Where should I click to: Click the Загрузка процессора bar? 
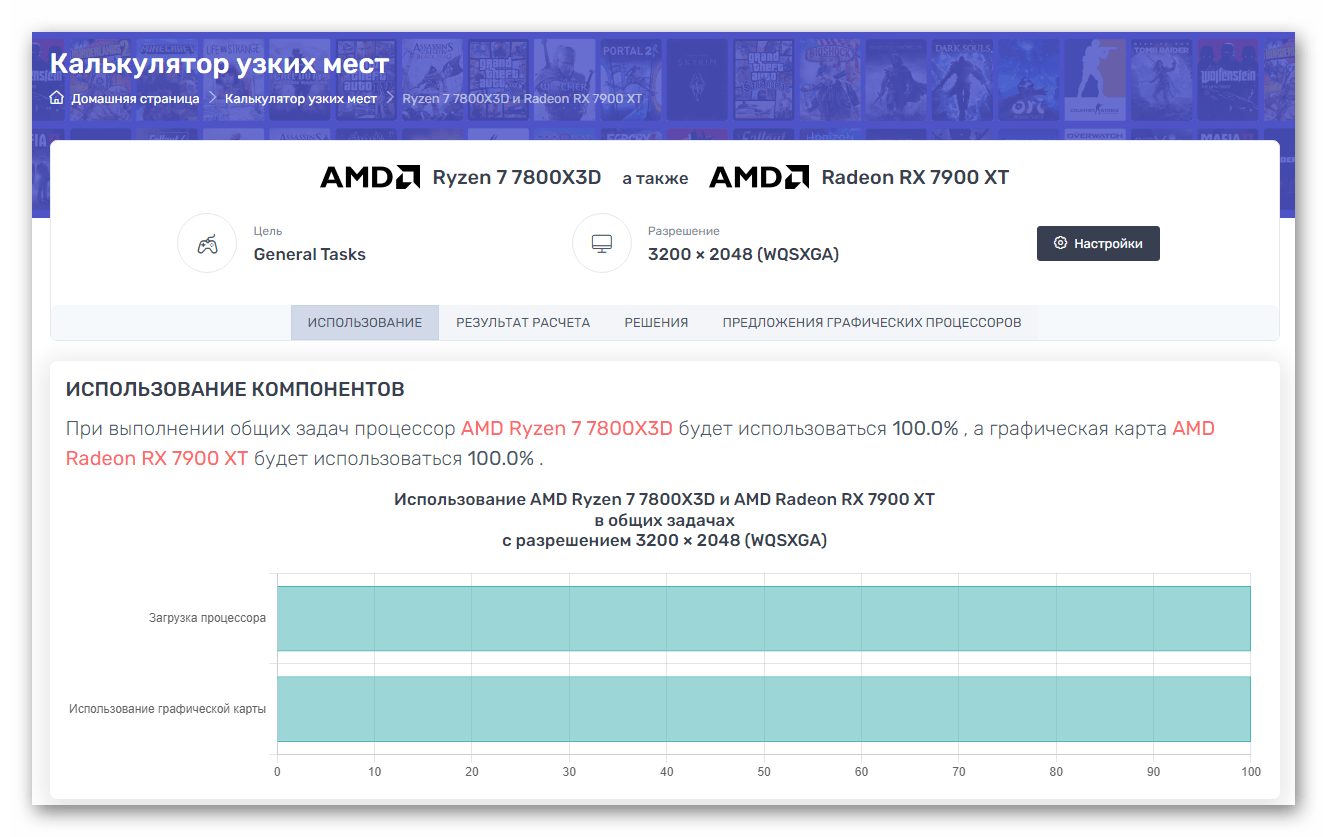coord(764,618)
